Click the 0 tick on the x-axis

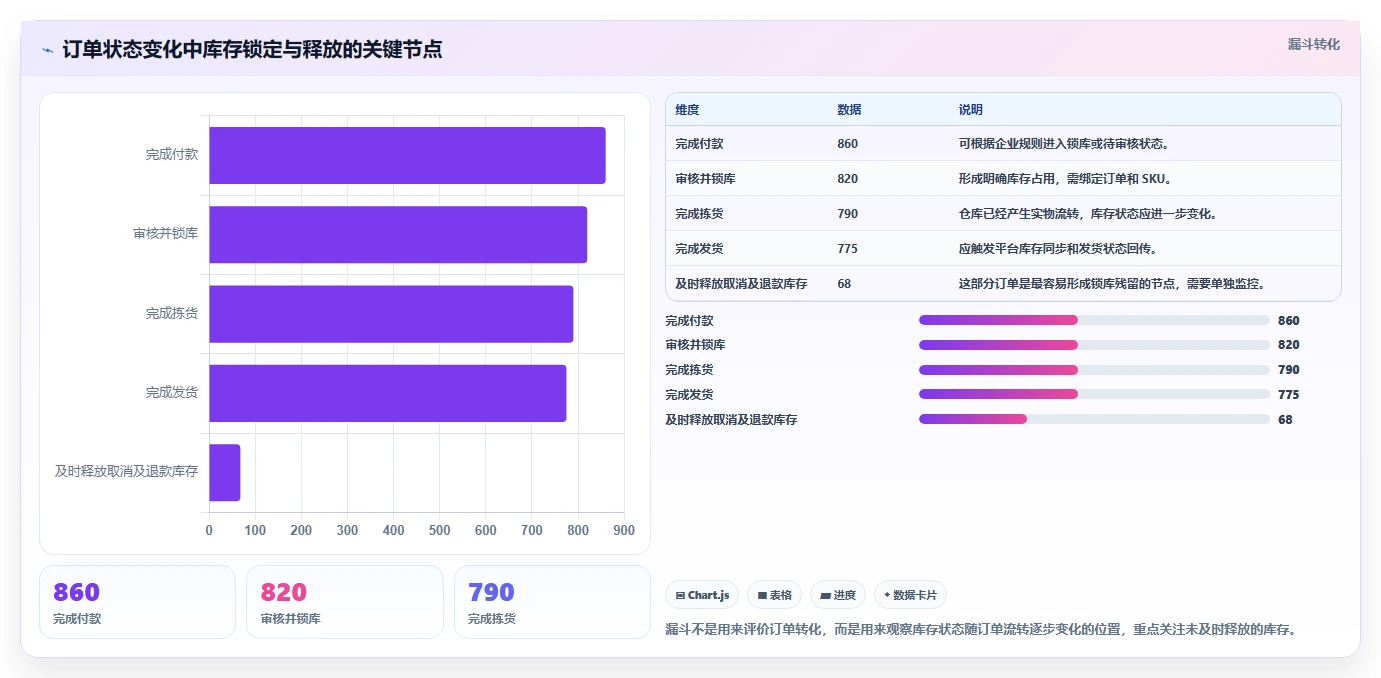pos(209,531)
